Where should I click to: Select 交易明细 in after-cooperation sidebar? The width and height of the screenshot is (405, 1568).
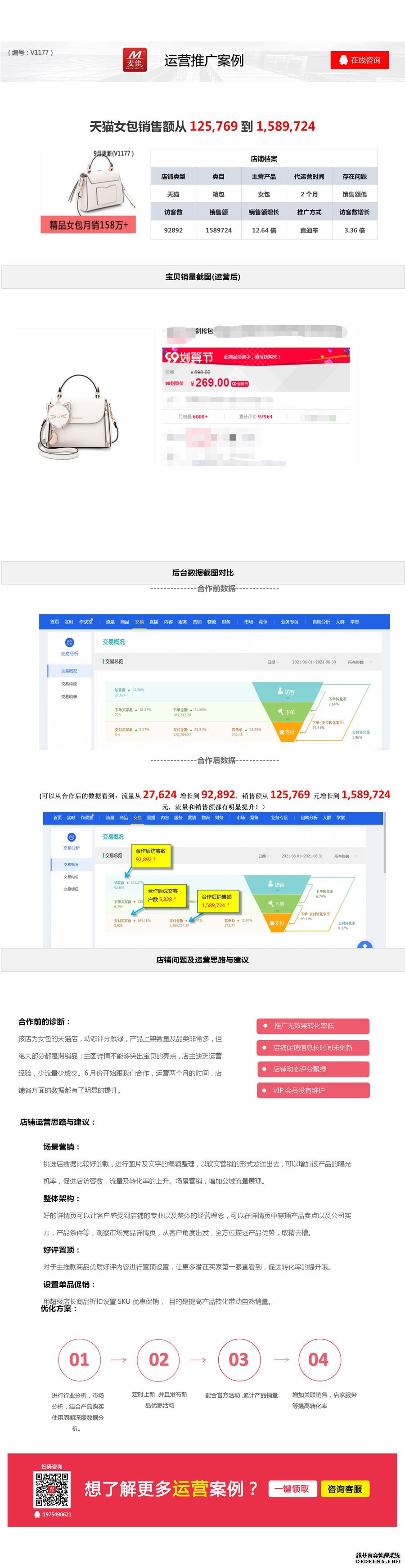coord(71,889)
